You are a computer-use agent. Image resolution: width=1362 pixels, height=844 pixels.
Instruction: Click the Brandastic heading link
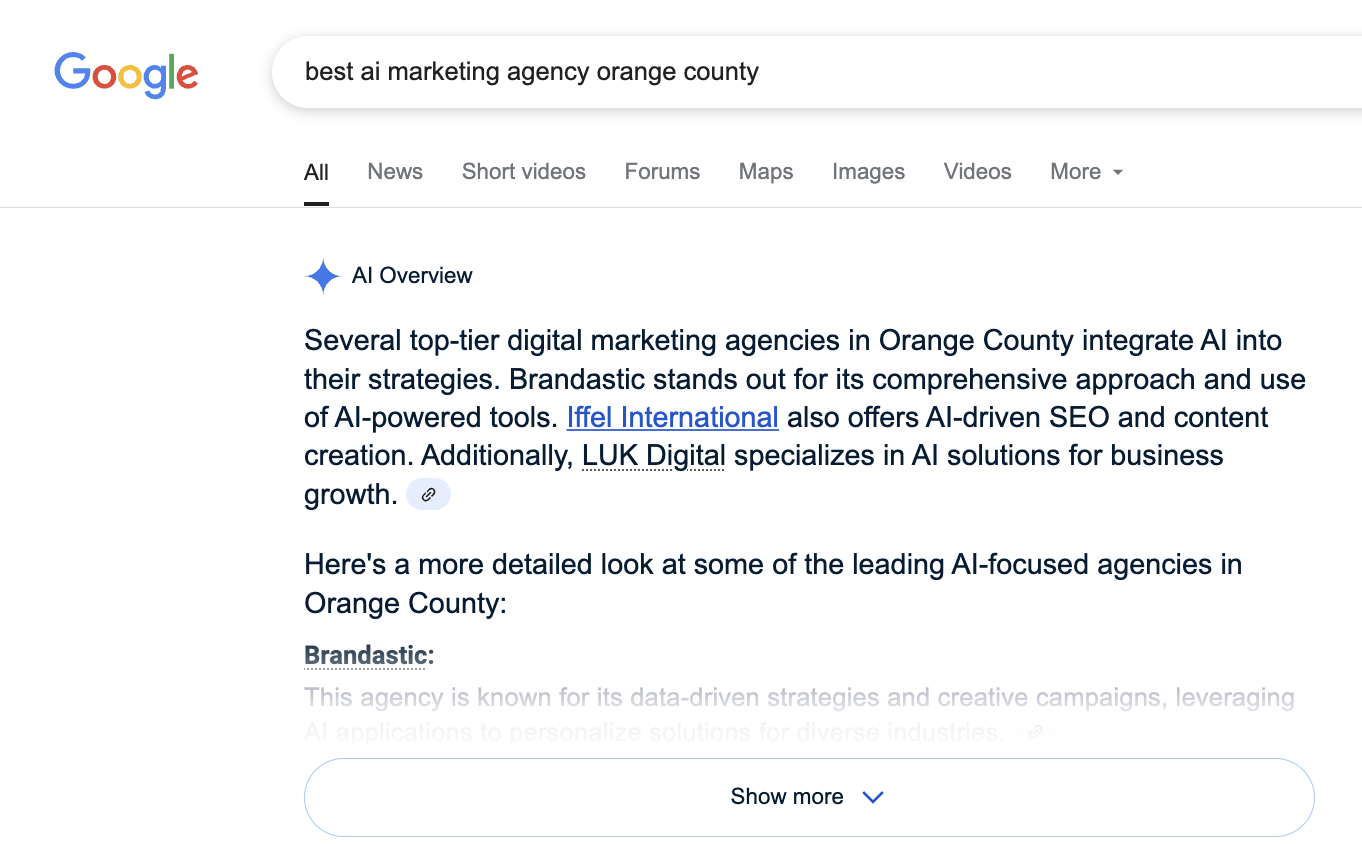366,656
